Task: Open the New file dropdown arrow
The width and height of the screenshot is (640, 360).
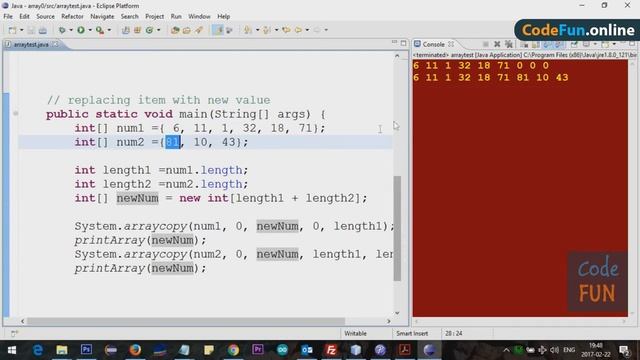Action: [x=22, y=30]
